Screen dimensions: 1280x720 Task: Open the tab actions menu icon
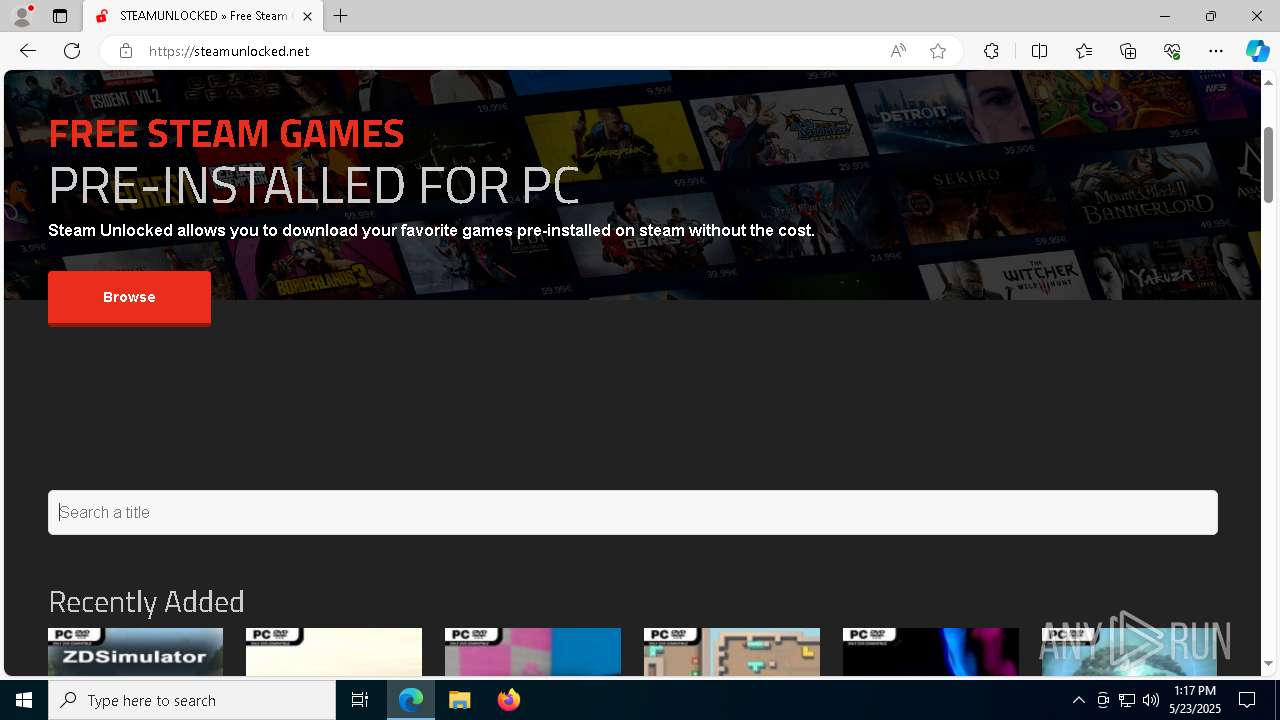coord(60,16)
